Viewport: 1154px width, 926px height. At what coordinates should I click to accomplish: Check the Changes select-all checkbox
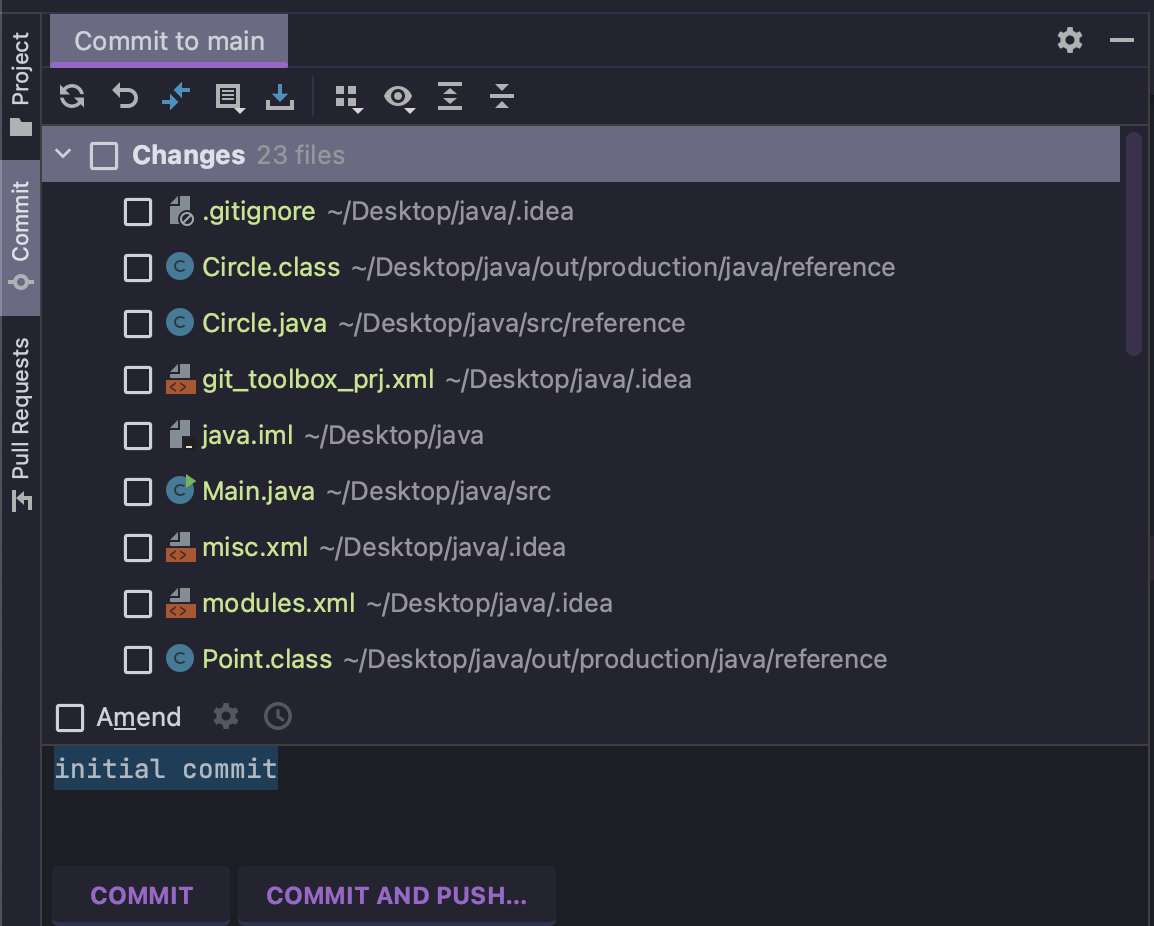104,155
